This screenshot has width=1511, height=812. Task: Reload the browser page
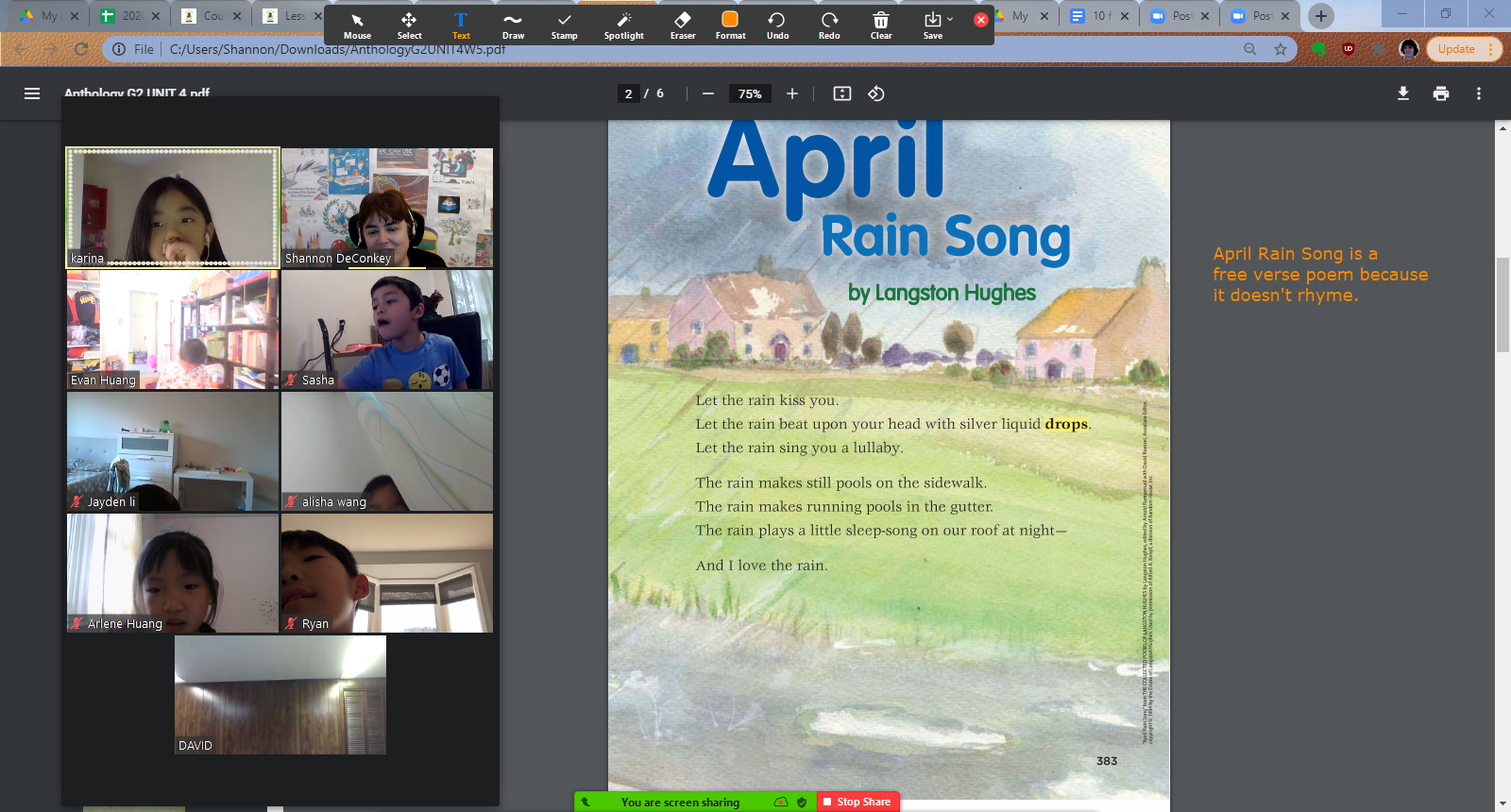(81, 49)
